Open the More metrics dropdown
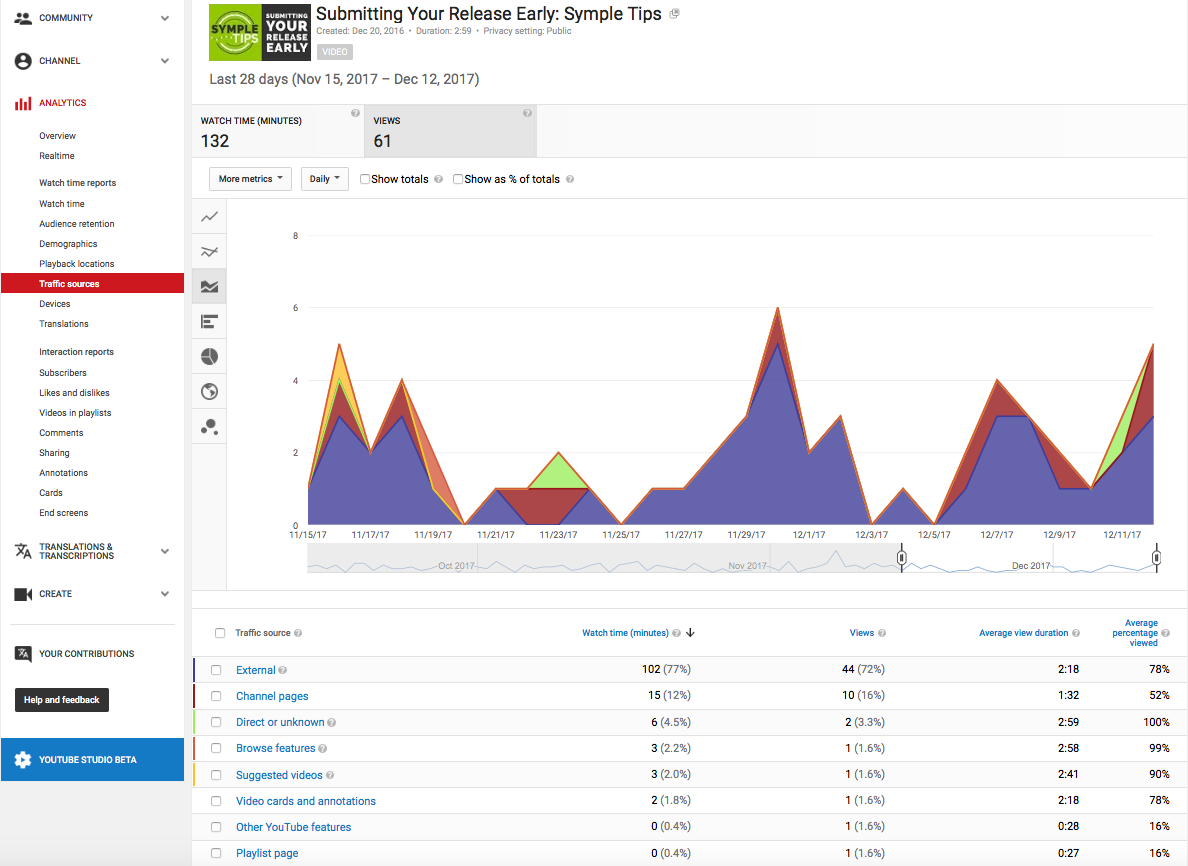Viewport: 1188px width, 866px height. pos(250,179)
